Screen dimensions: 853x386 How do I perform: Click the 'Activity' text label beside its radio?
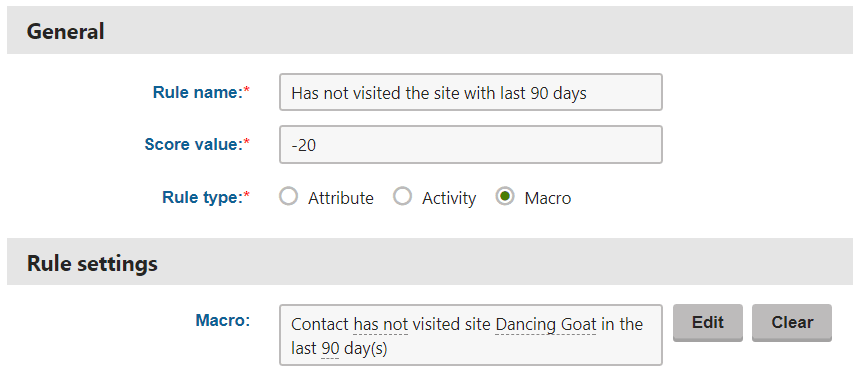[x=449, y=198]
